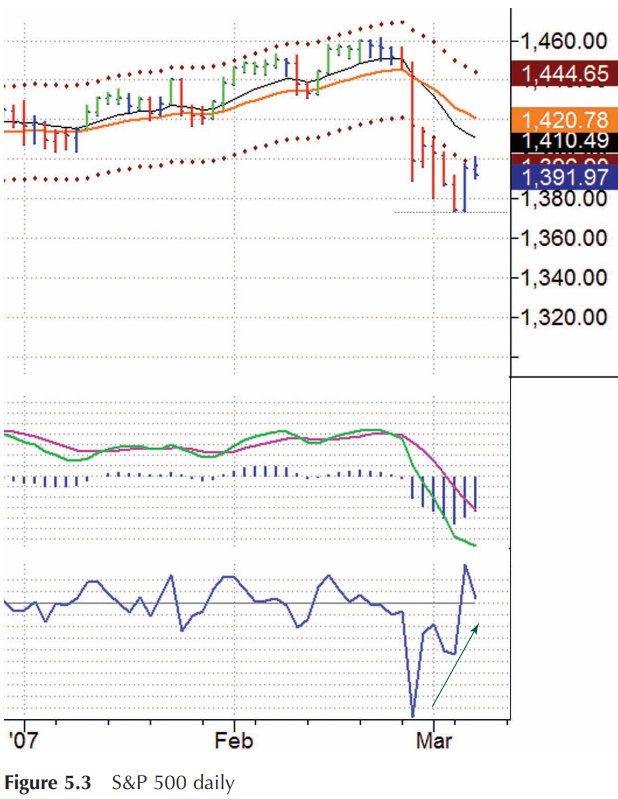Click the 1,360.00 axis label
This screenshot has height=799, width=618.
[565, 237]
